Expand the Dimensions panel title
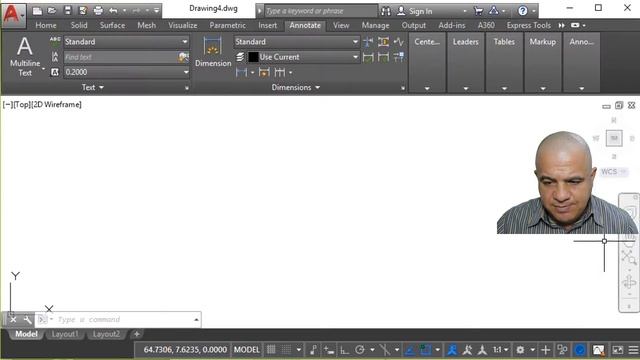This screenshot has width=640, height=360. coord(296,87)
